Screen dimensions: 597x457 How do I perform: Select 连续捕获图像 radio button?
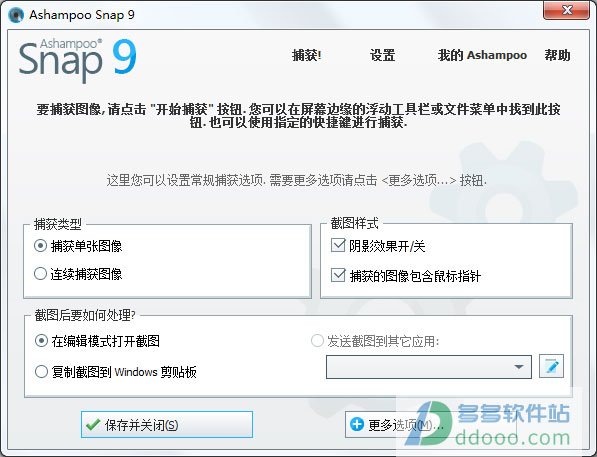click(x=40, y=273)
